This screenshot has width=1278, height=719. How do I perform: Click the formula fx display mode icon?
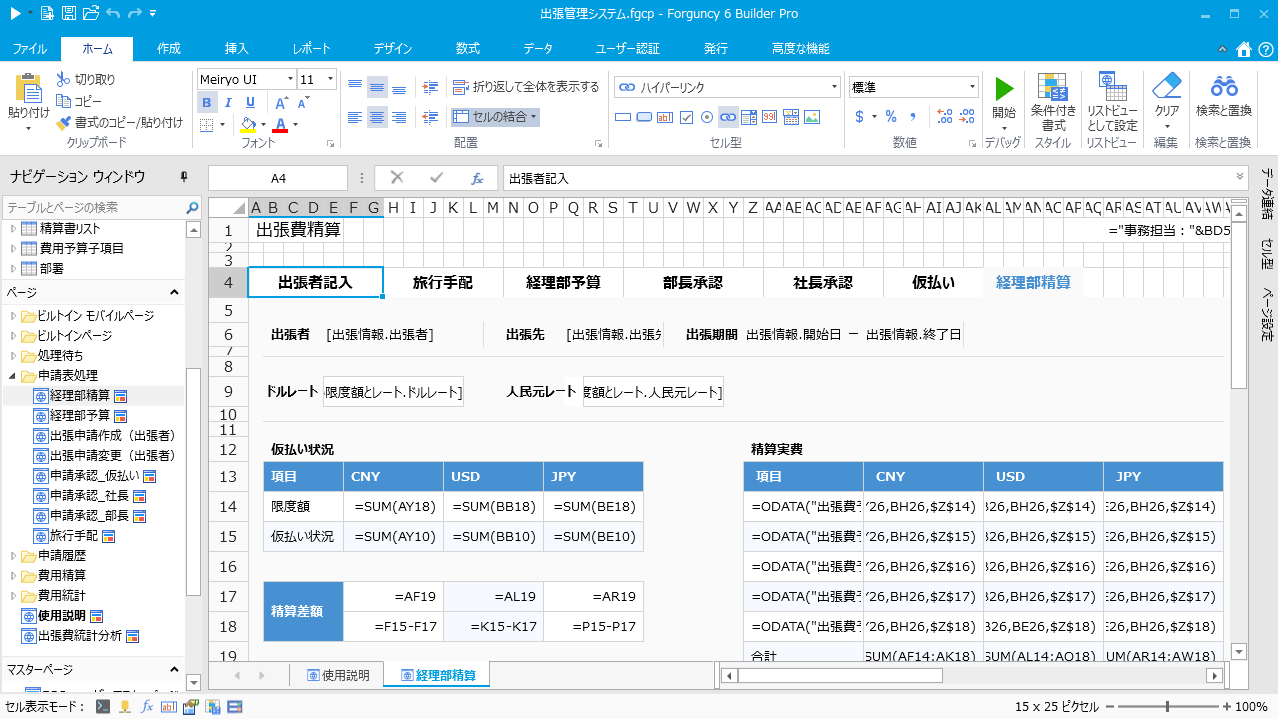147,706
